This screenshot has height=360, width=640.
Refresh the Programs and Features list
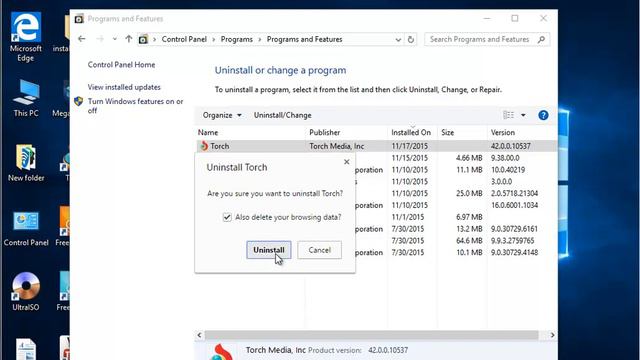(411, 40)
